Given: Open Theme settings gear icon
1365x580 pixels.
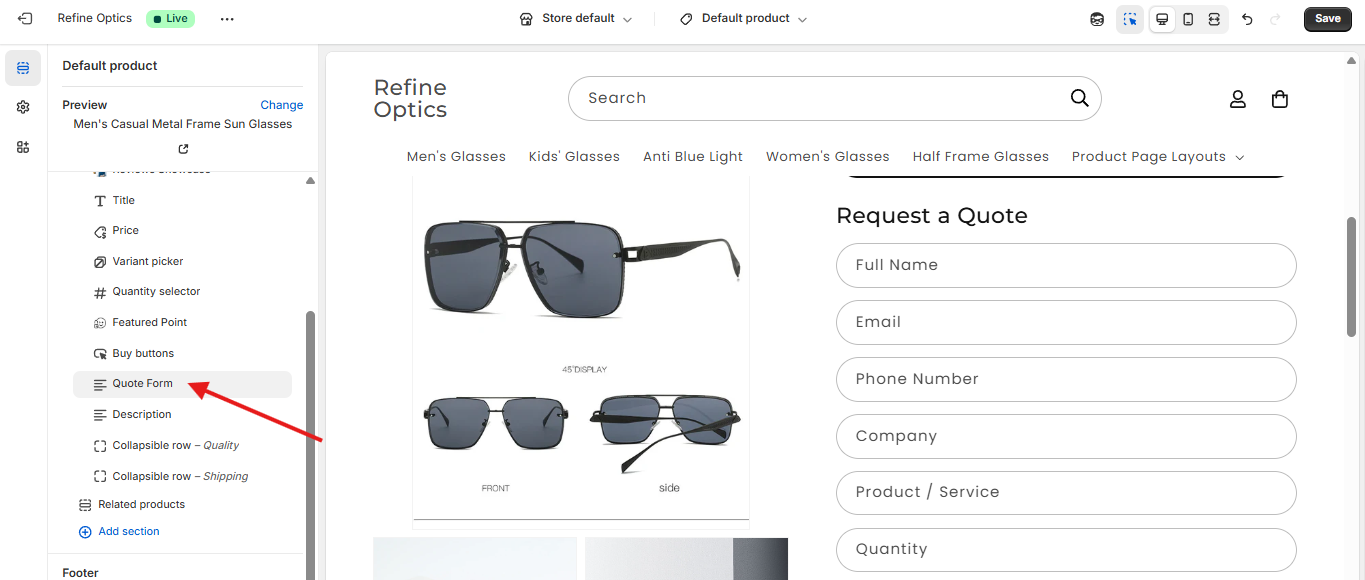Looking at the screenshot, I should pos(23,107).
